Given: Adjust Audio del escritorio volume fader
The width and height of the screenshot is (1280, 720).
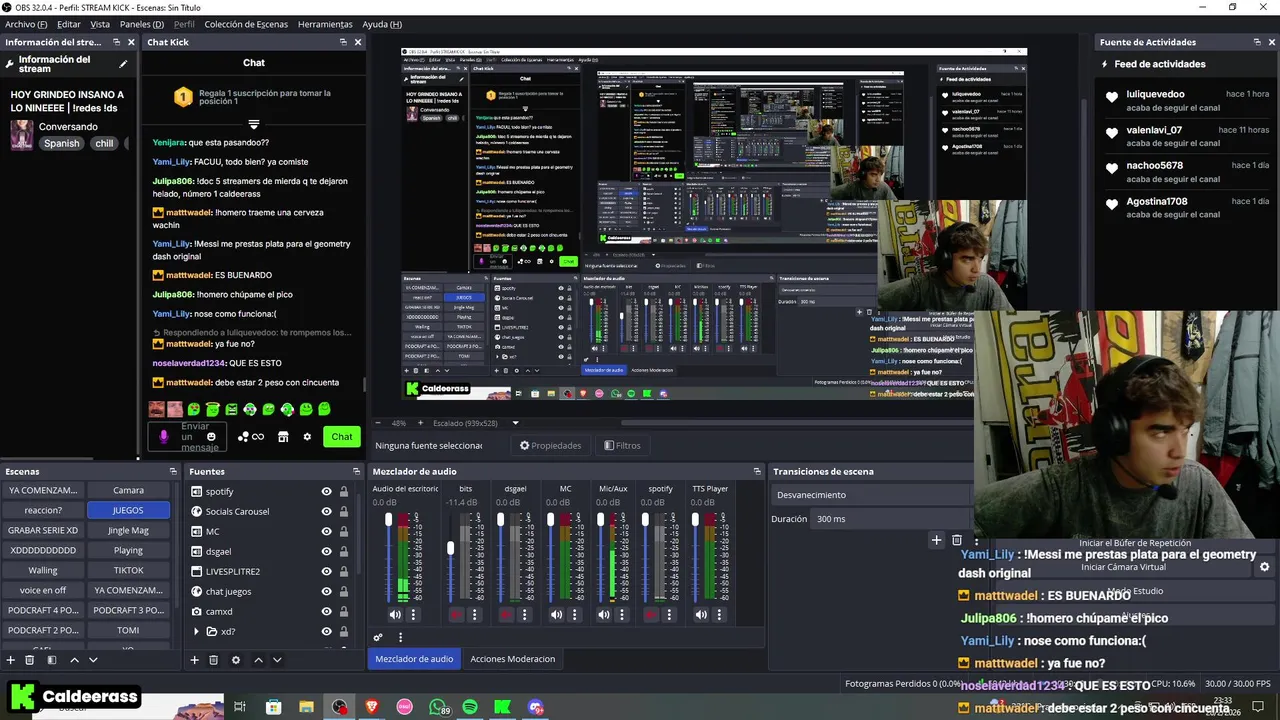Looking at the screenshot, I should coord(389,521).
